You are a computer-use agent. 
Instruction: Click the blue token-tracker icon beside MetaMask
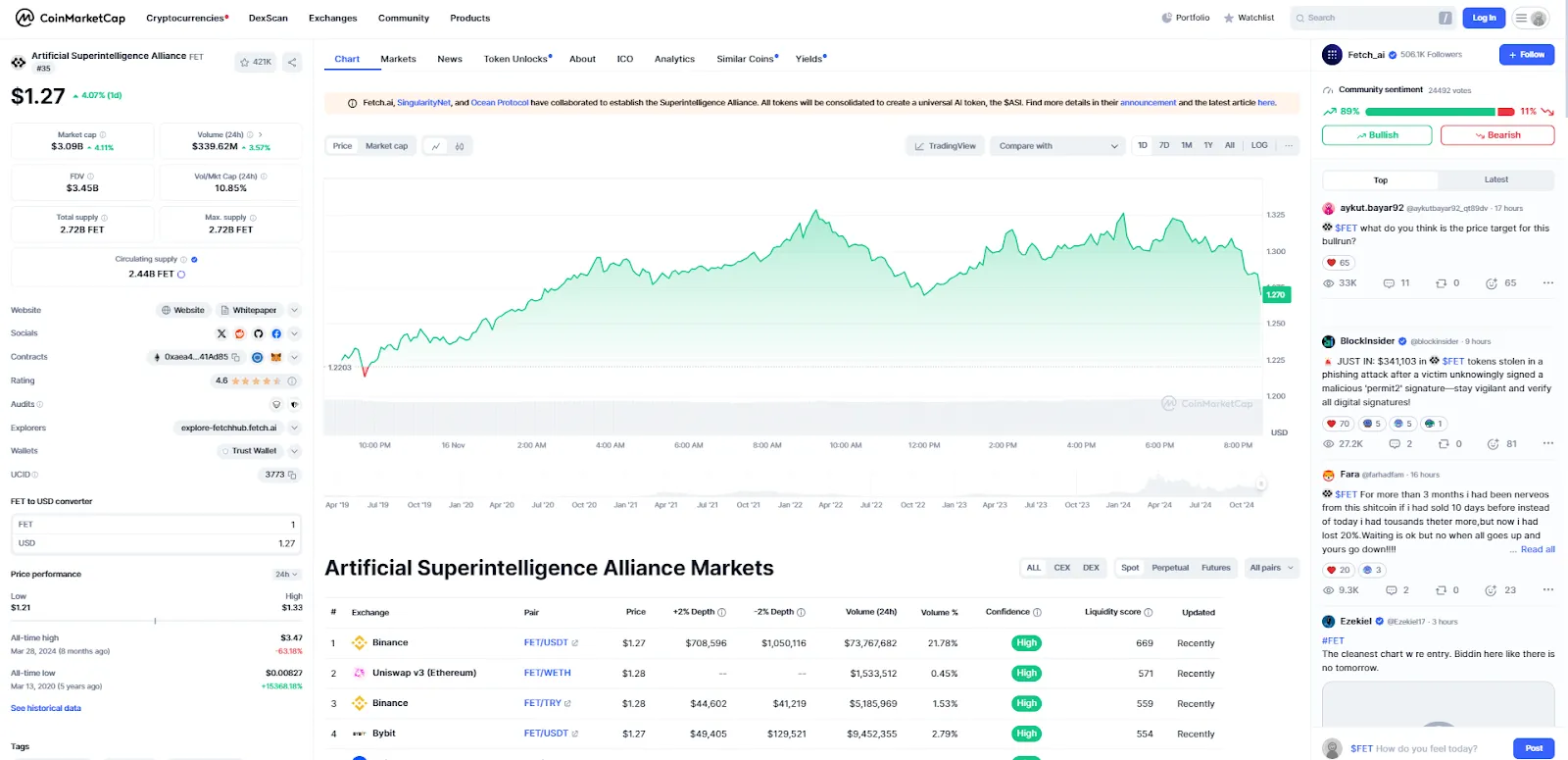tap(258, 357)
